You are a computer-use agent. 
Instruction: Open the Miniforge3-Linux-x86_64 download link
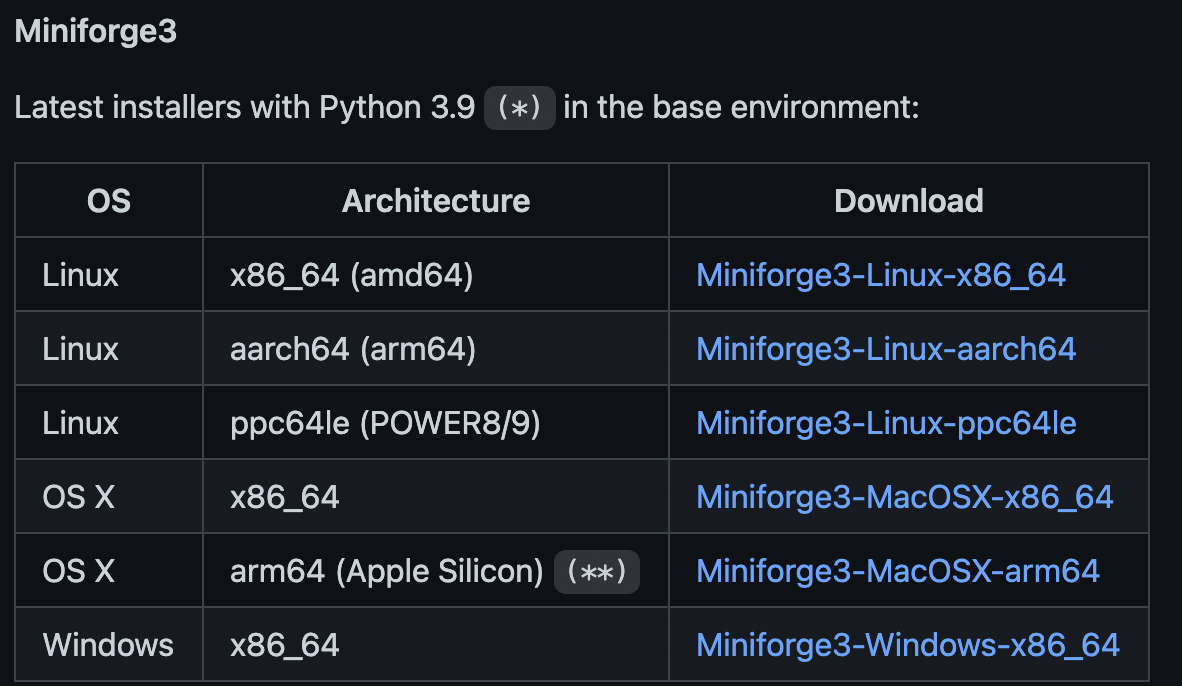(880, 275)
